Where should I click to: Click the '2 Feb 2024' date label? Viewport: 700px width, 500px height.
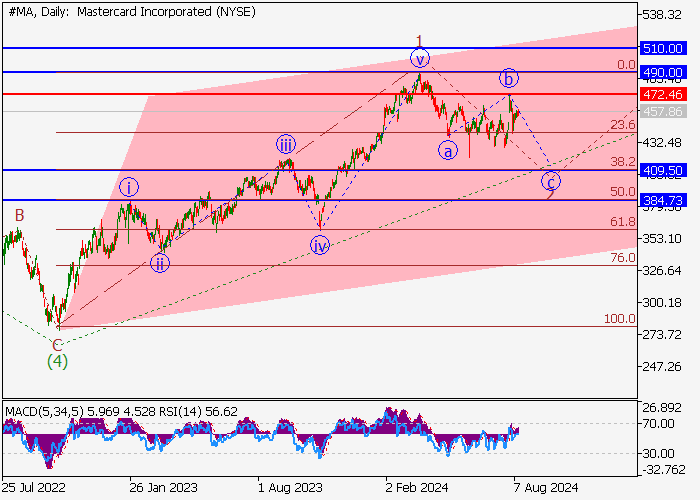tap(417, 487)
